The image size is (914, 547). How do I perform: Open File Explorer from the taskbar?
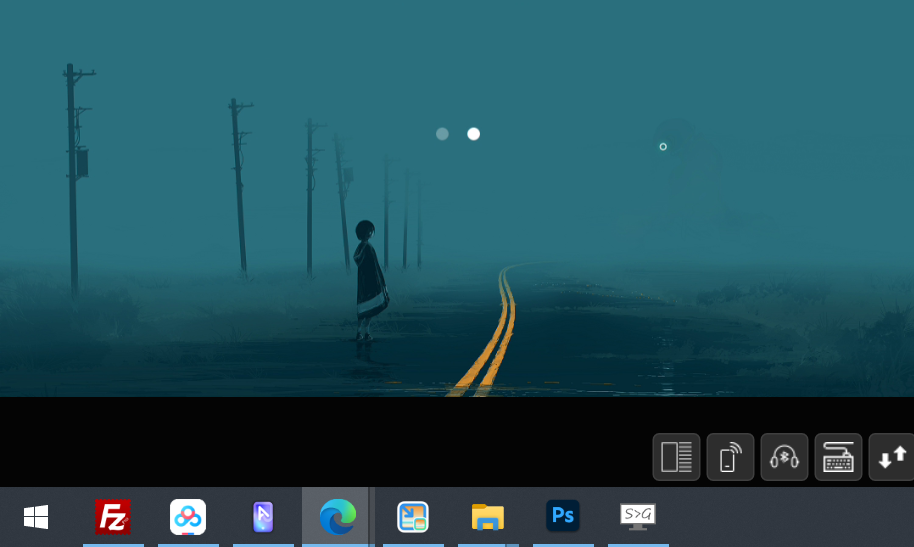tap(488, 517)
